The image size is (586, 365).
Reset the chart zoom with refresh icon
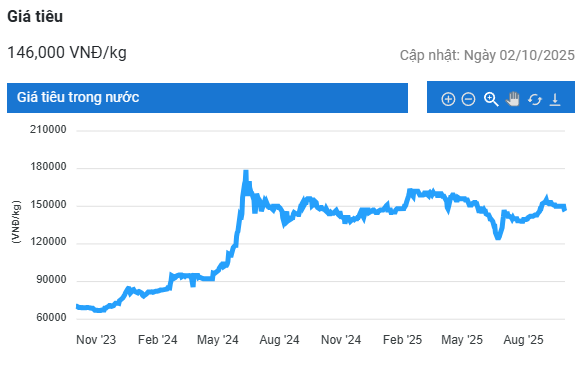point(535,99)
